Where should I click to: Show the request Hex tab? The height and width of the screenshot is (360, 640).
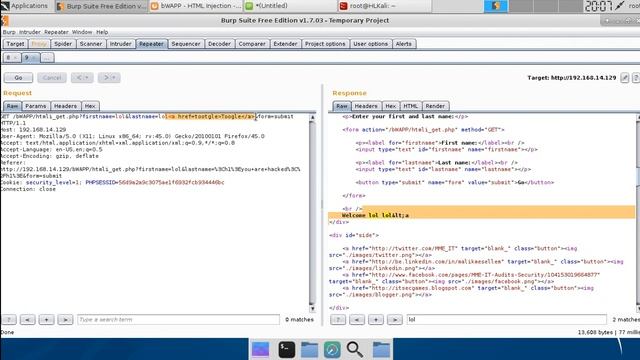click(90, 106)
